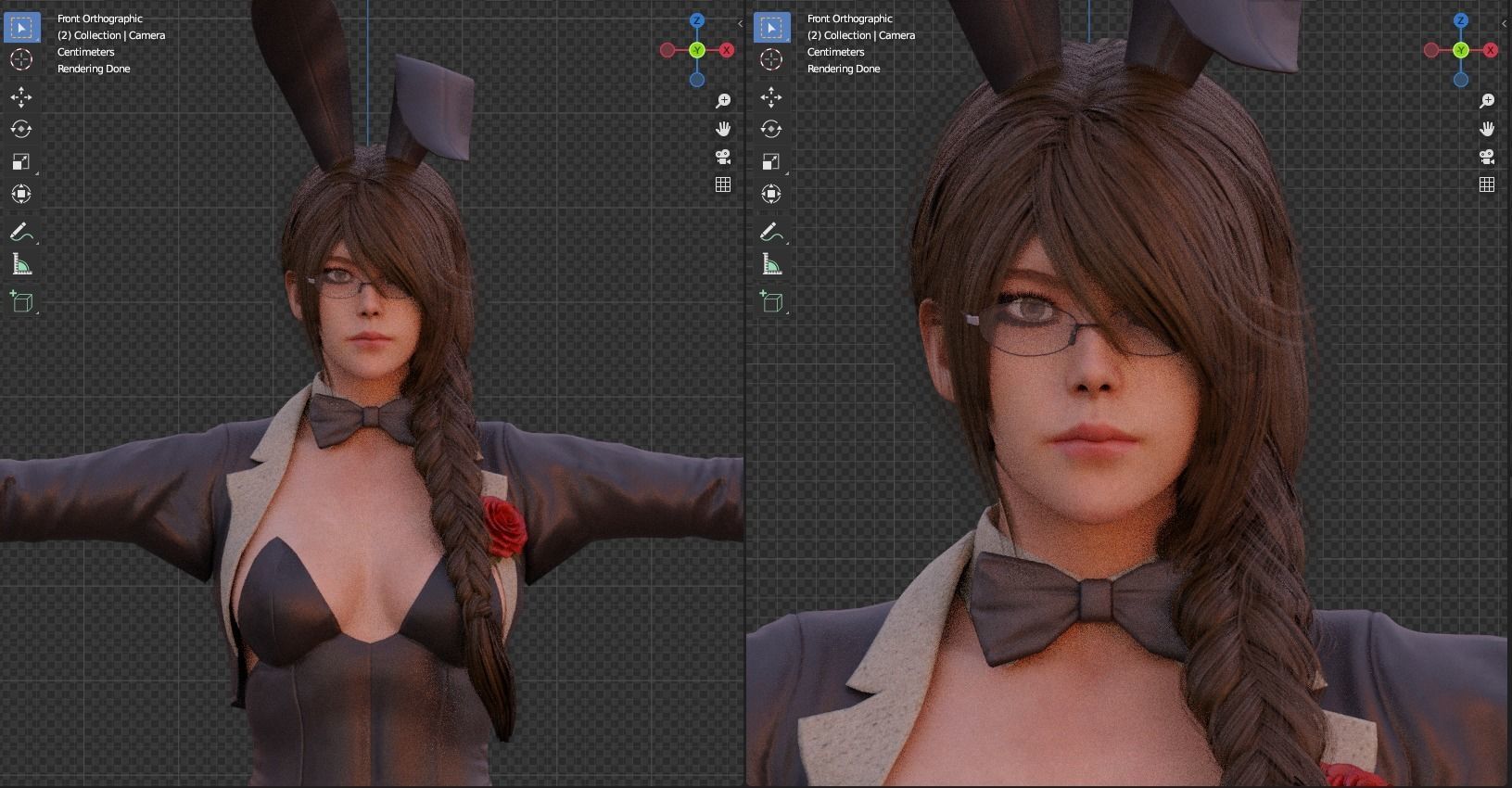The height and width of the screenshot is (788, 1512).
Task: Expand the sidebar arrow in left viewport corner
Action: point(740,23)
